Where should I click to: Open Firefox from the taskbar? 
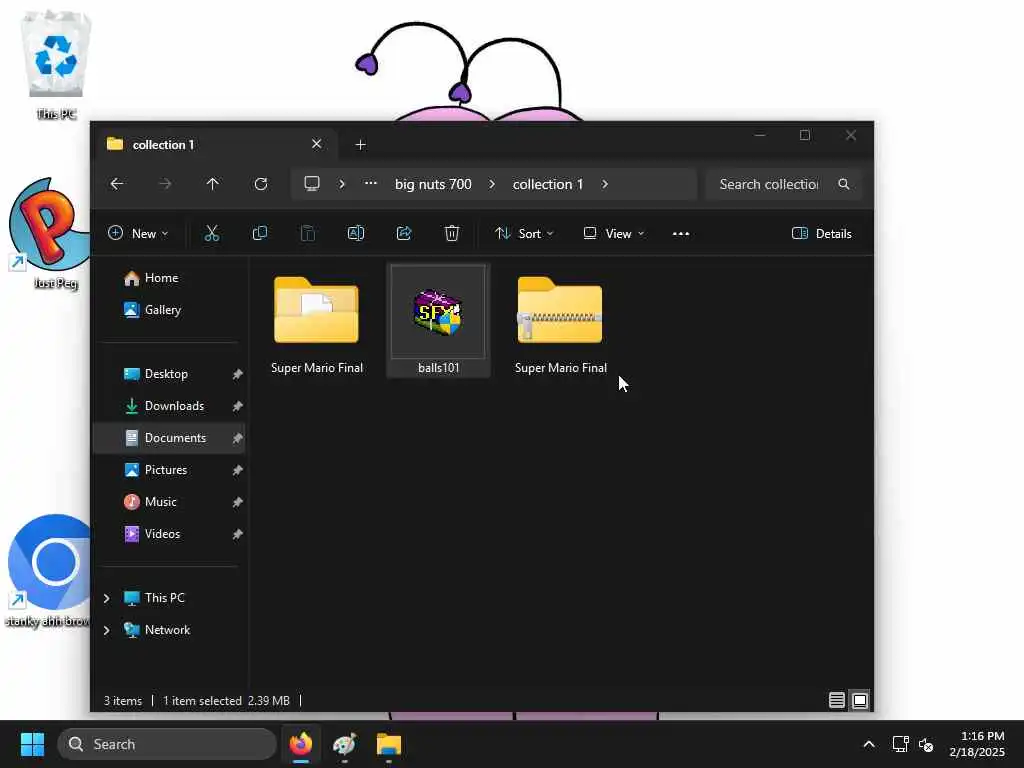(x=300, y=744)
